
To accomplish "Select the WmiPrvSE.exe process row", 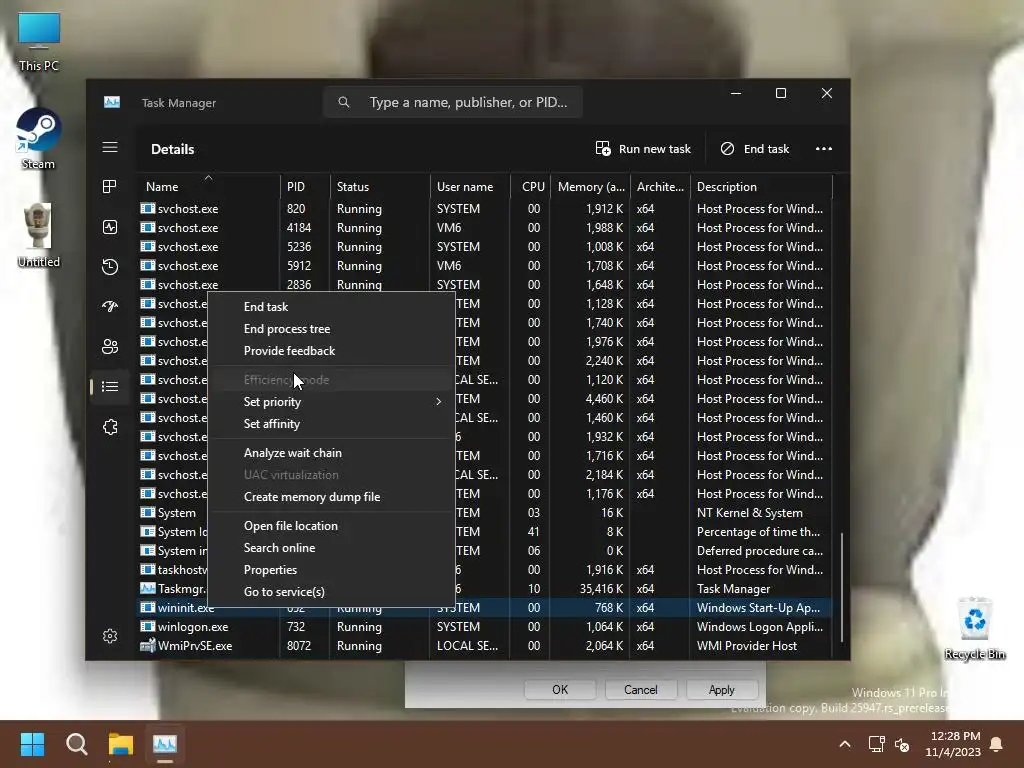I will 484,646.
